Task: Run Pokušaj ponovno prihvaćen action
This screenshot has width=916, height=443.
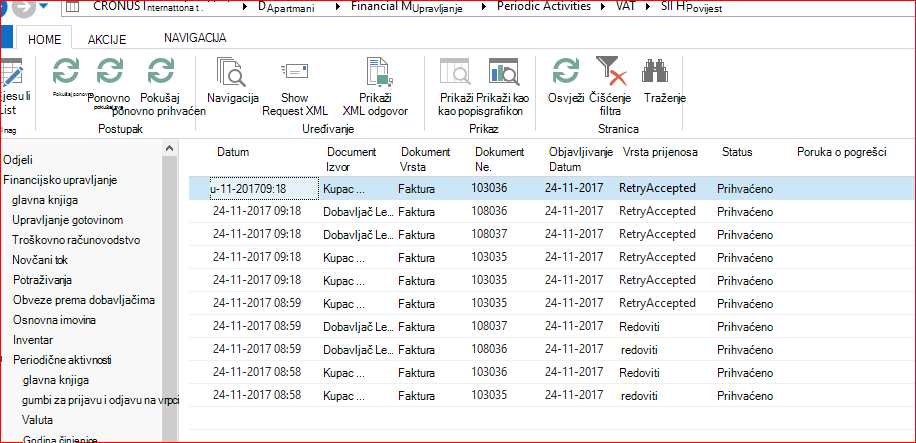Action: [x=159, y=71]
